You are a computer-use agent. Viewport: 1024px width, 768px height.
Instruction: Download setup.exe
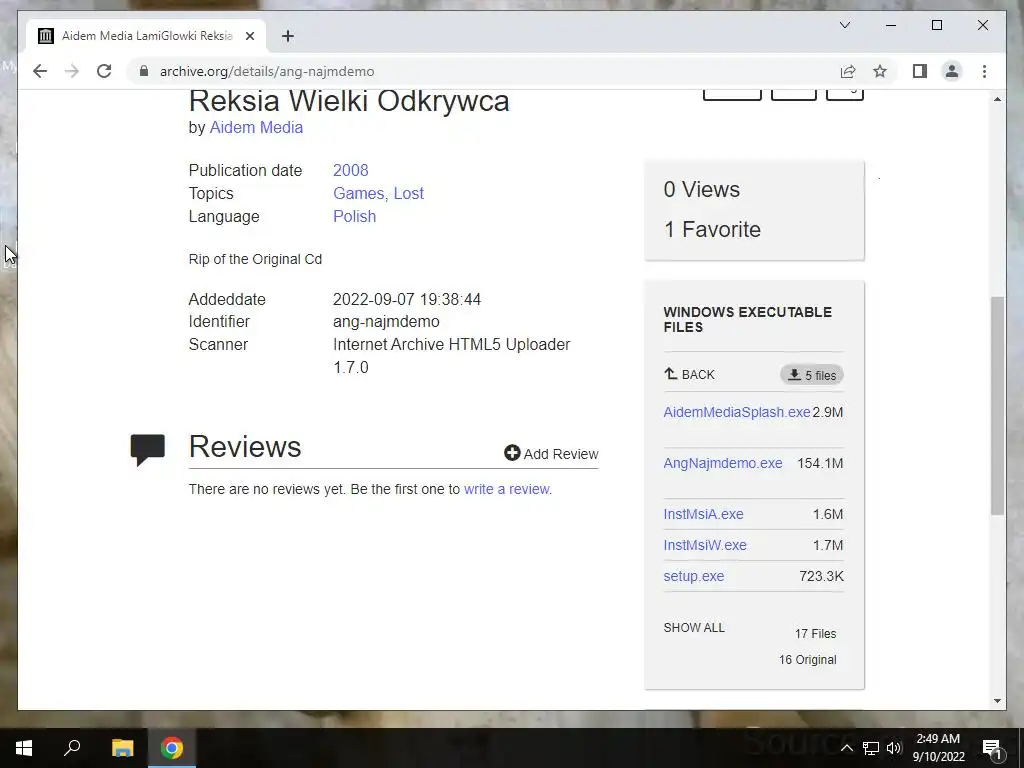pyautogui.click(x=694, y=576)
